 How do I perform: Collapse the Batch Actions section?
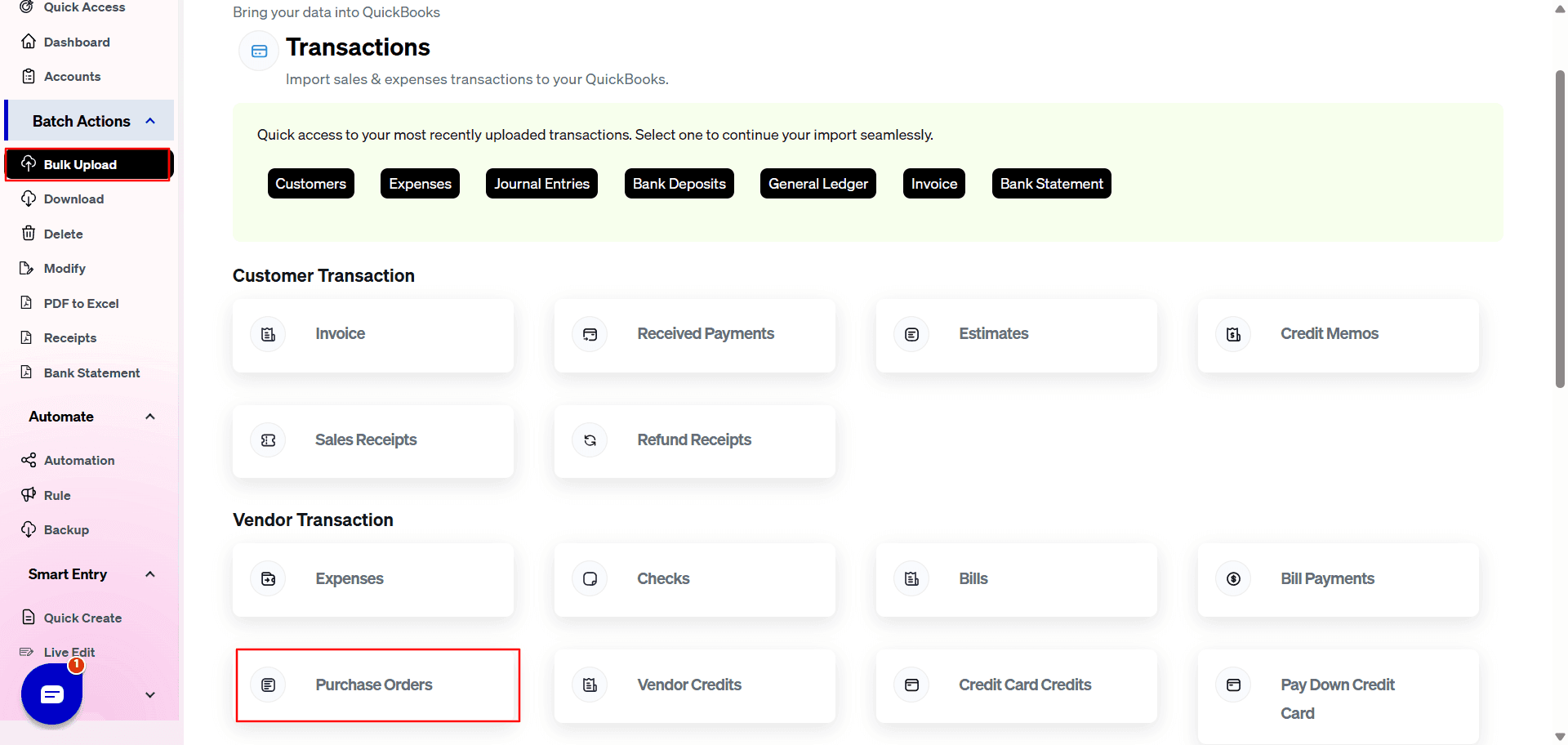(150, 121)
